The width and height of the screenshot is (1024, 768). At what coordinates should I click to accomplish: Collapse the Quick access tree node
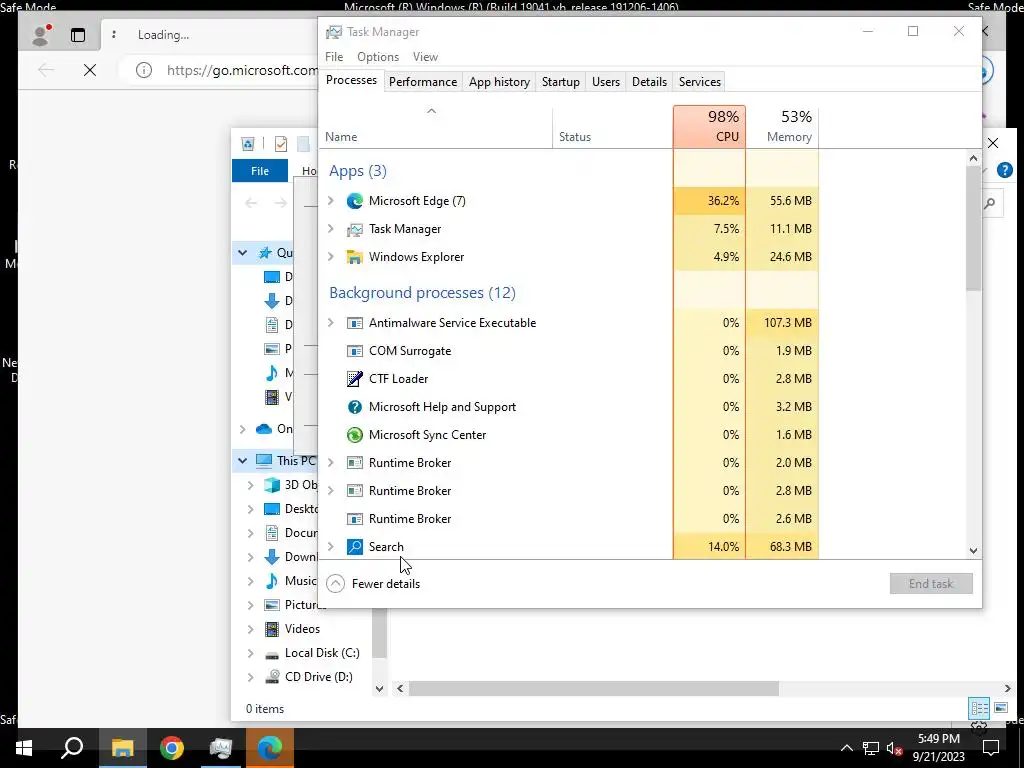[242, 253]
